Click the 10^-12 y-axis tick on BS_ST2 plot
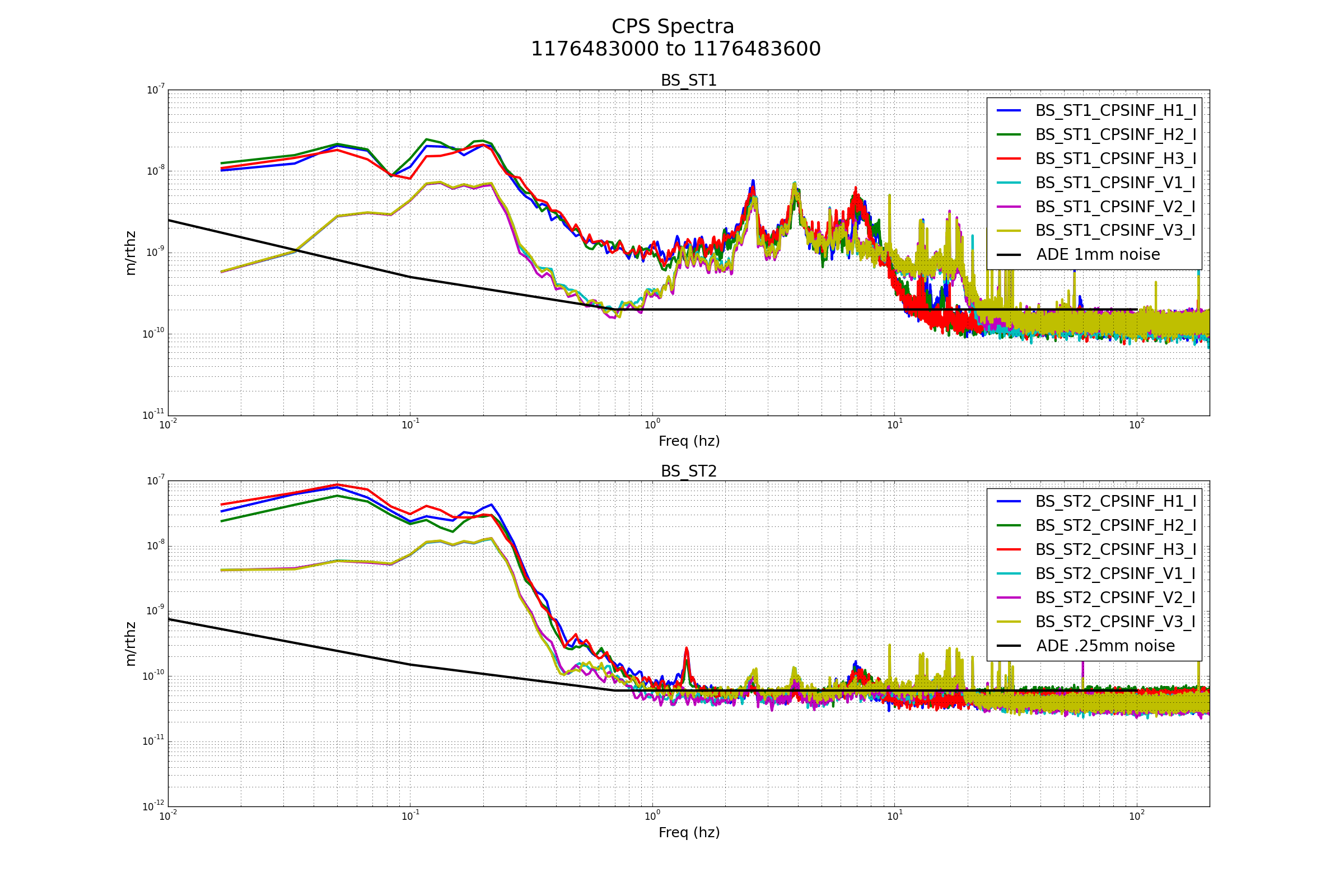This screenshot has width=1344, height=896. point(153,806)
